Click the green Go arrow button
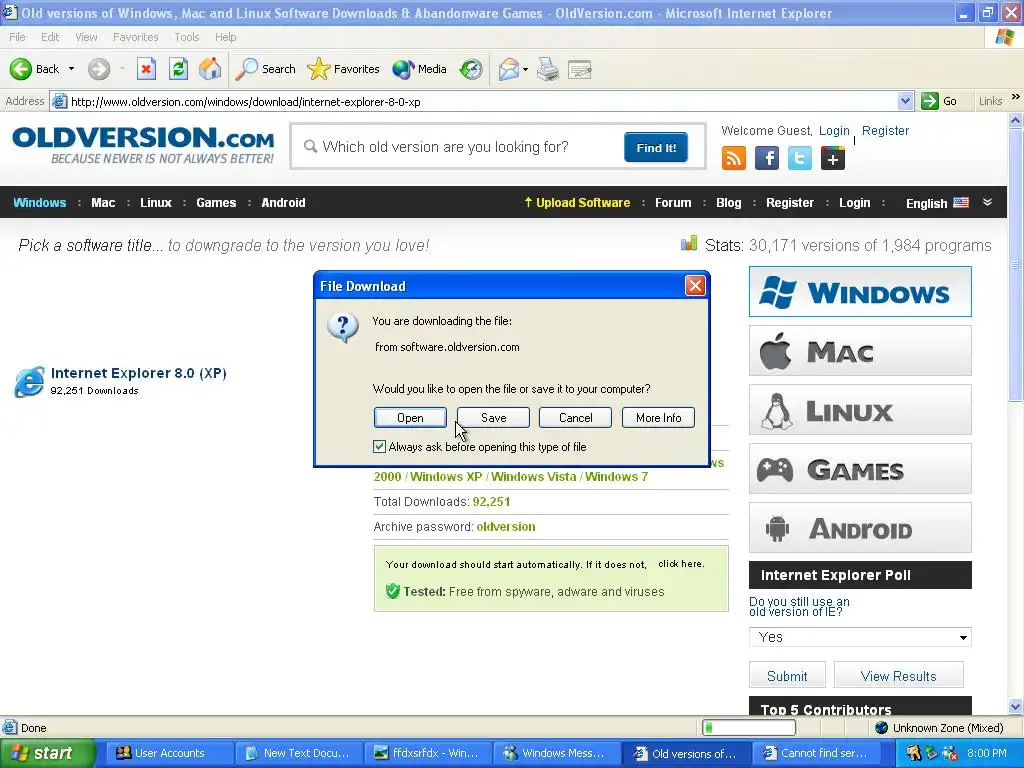Screen dimensions: 1024x768 click(x=930, y=101)
